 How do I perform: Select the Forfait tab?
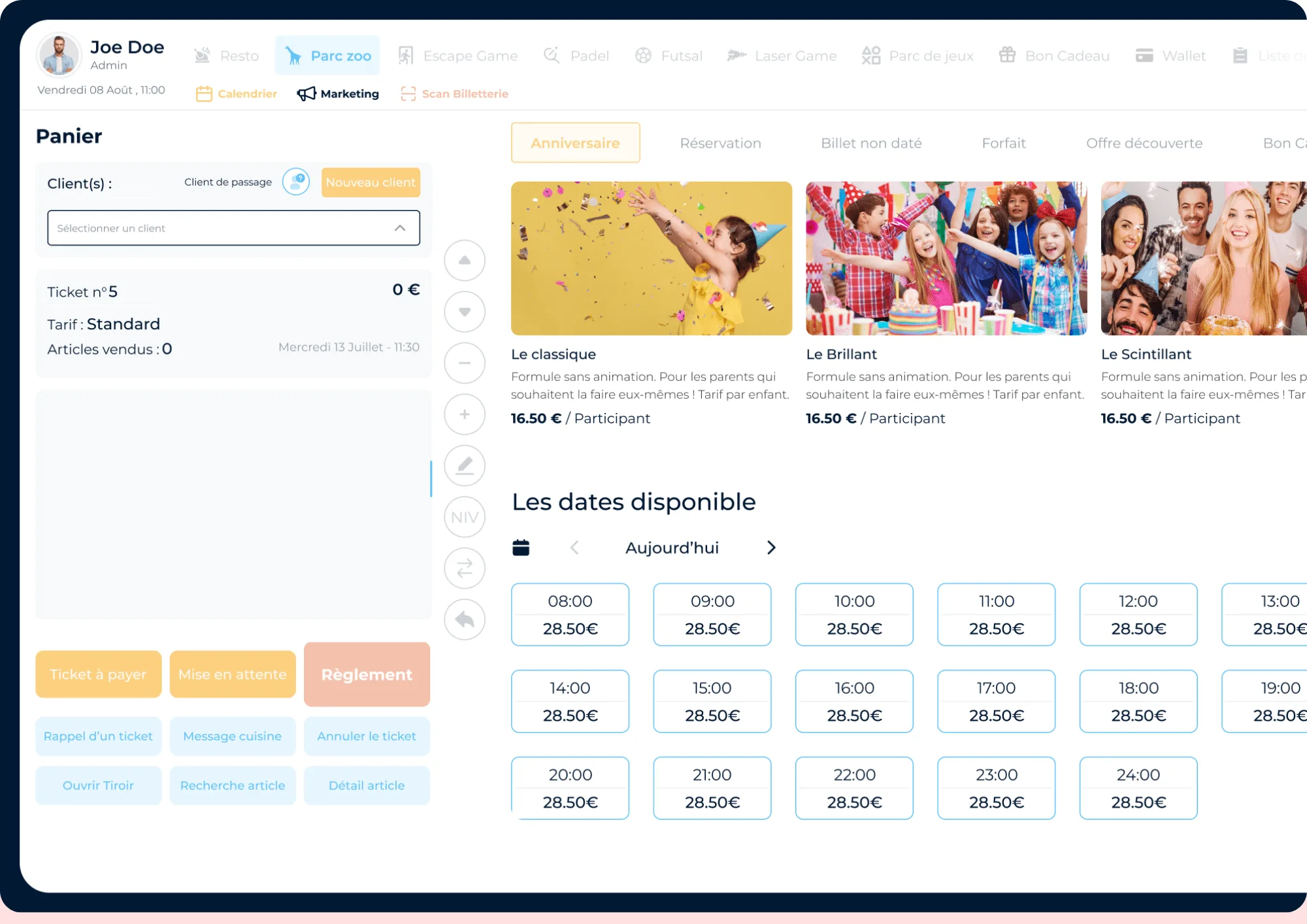click(1003, 143)
